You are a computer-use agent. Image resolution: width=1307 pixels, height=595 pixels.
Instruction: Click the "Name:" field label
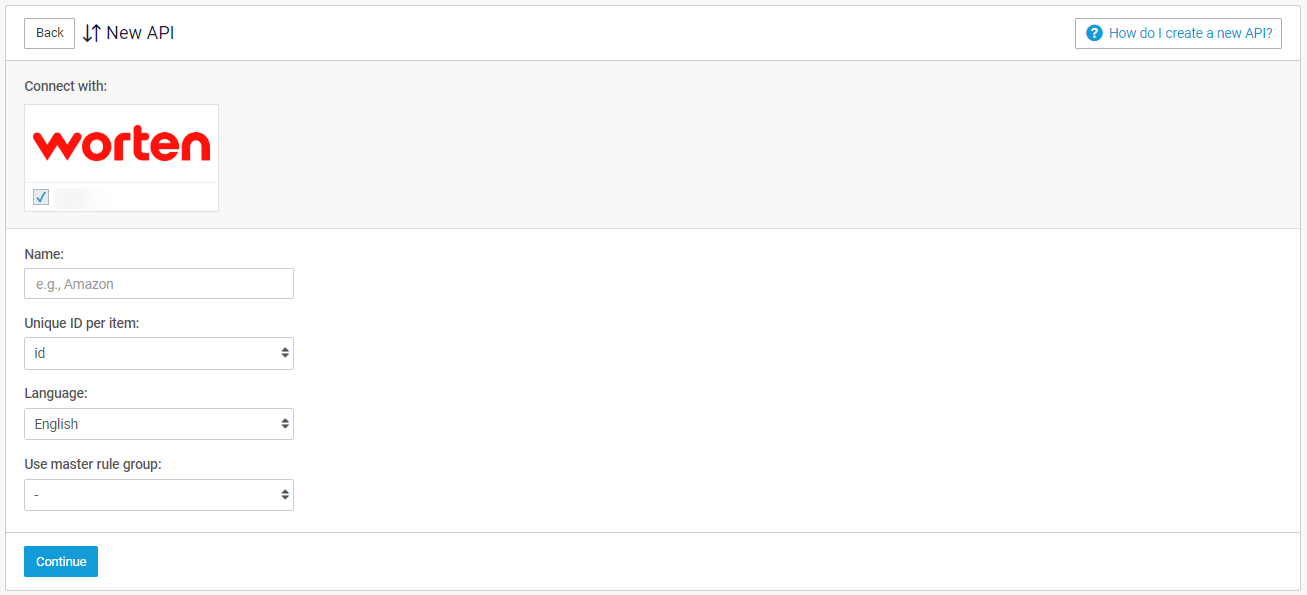coord(44,255)
